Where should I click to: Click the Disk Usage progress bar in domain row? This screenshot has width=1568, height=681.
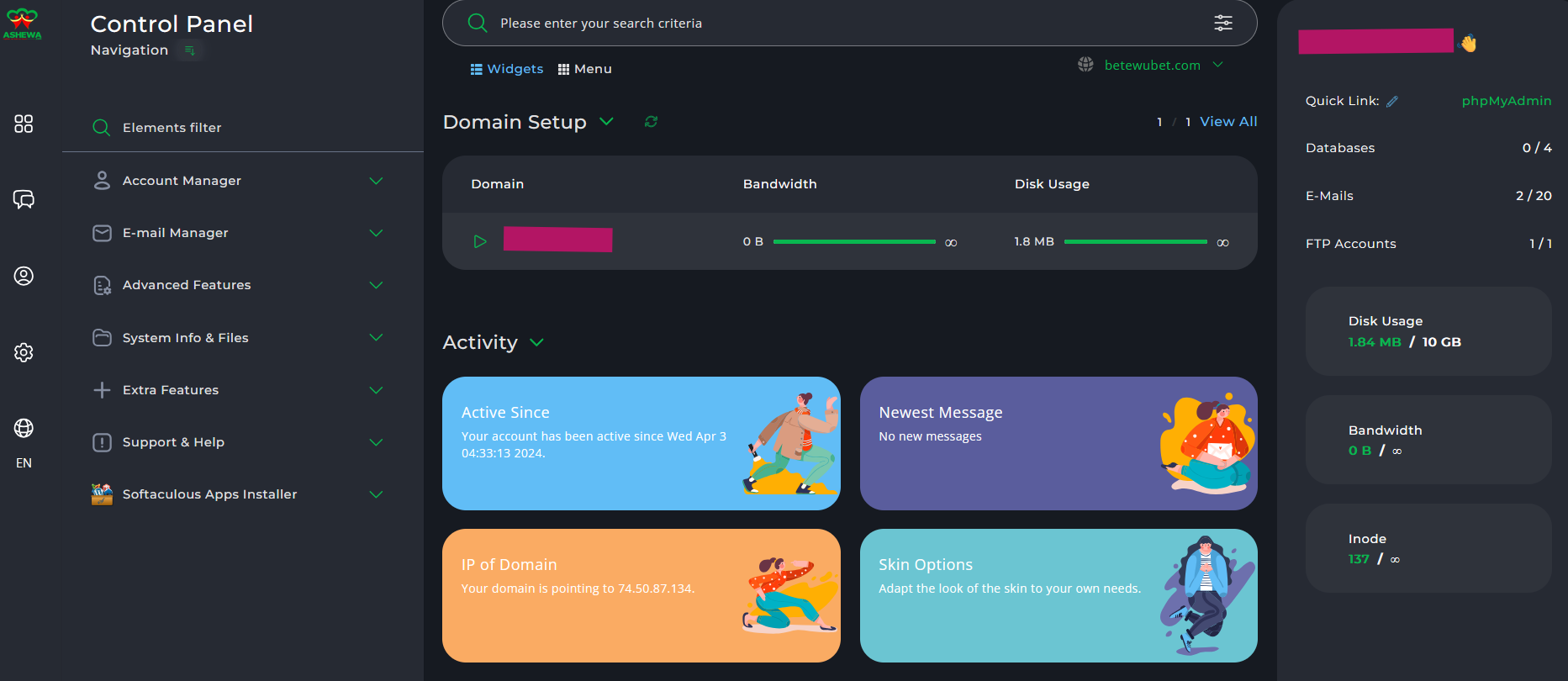click(x=1136, y=242)
